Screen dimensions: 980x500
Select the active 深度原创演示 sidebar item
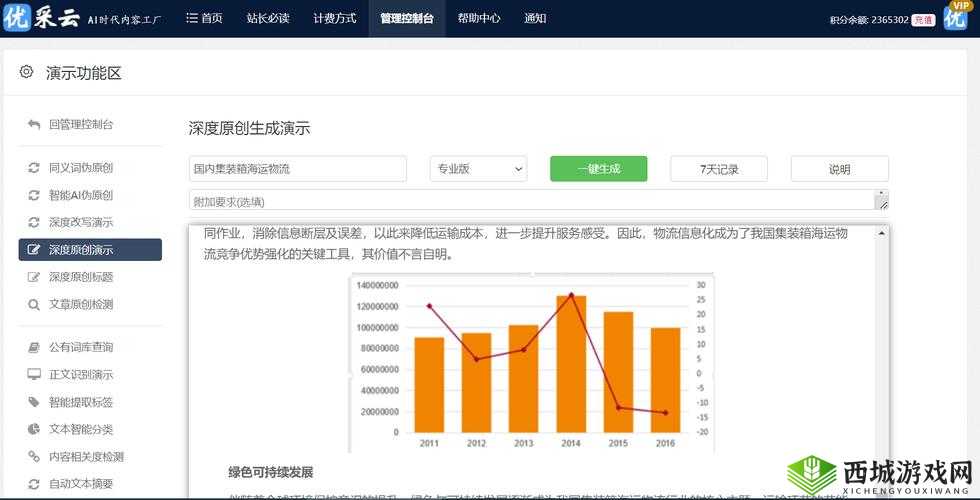[x=90, y=250]
